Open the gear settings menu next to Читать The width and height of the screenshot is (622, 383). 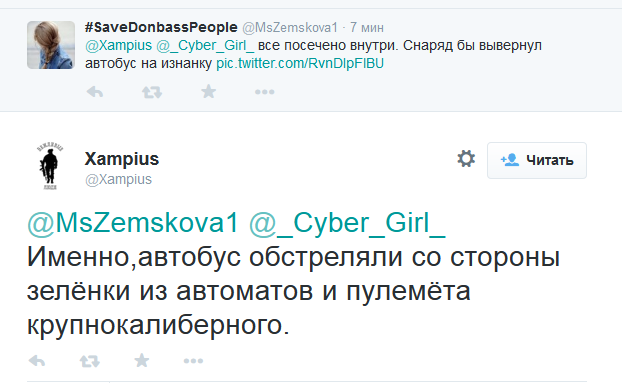(x=466, y=159)
